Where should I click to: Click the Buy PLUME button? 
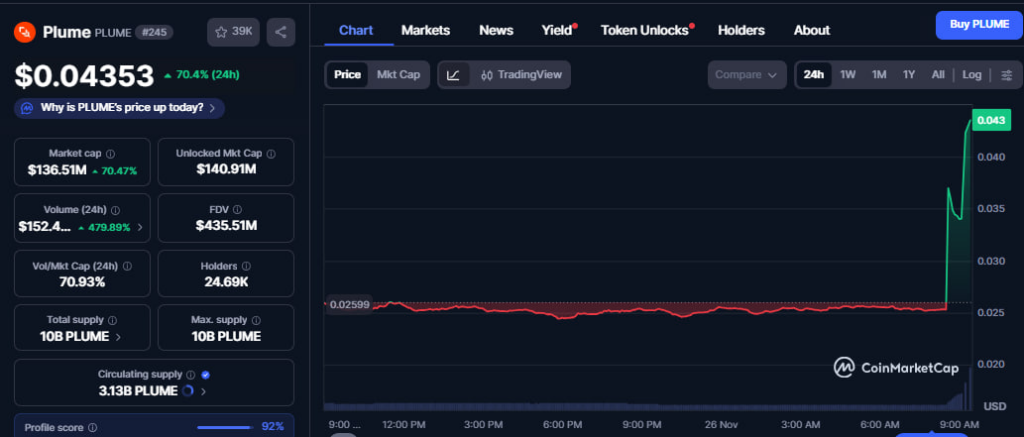(979, 25)
